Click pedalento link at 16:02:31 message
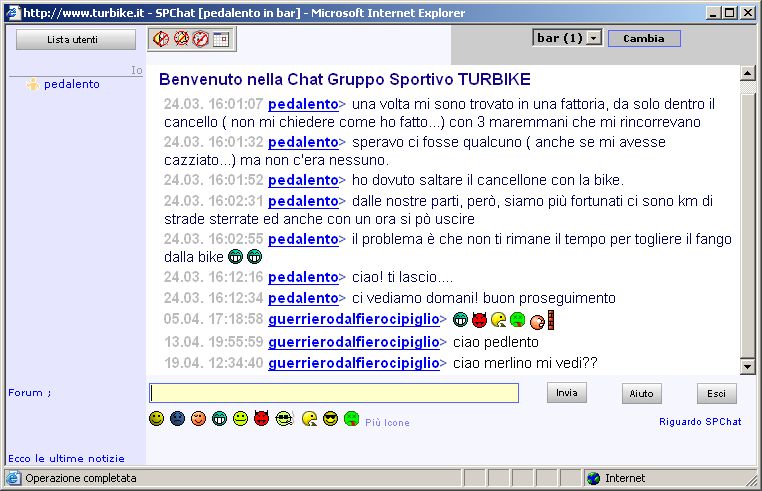 click(x=303, y=201)
